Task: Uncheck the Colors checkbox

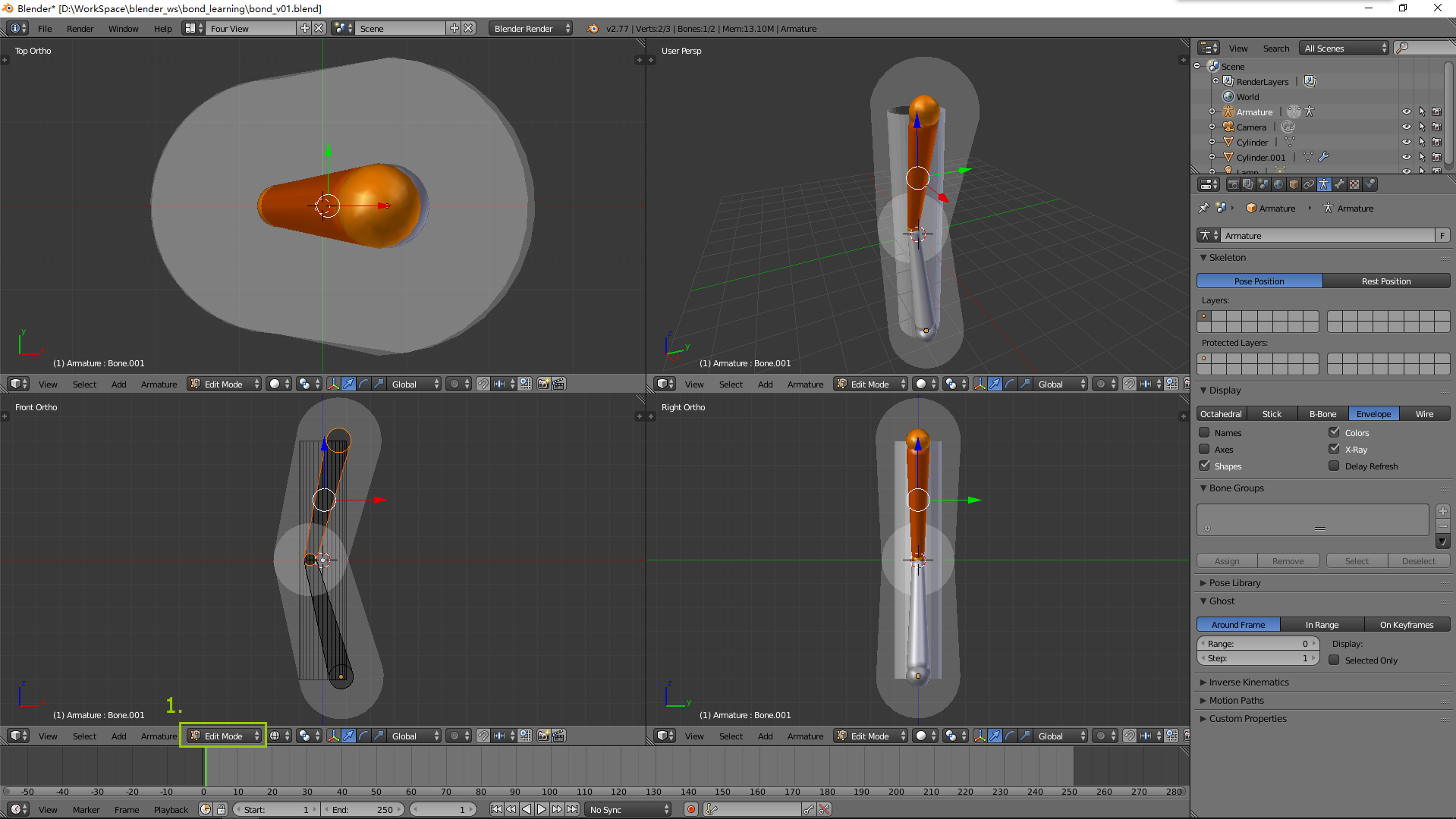Action: [1334, 432]
